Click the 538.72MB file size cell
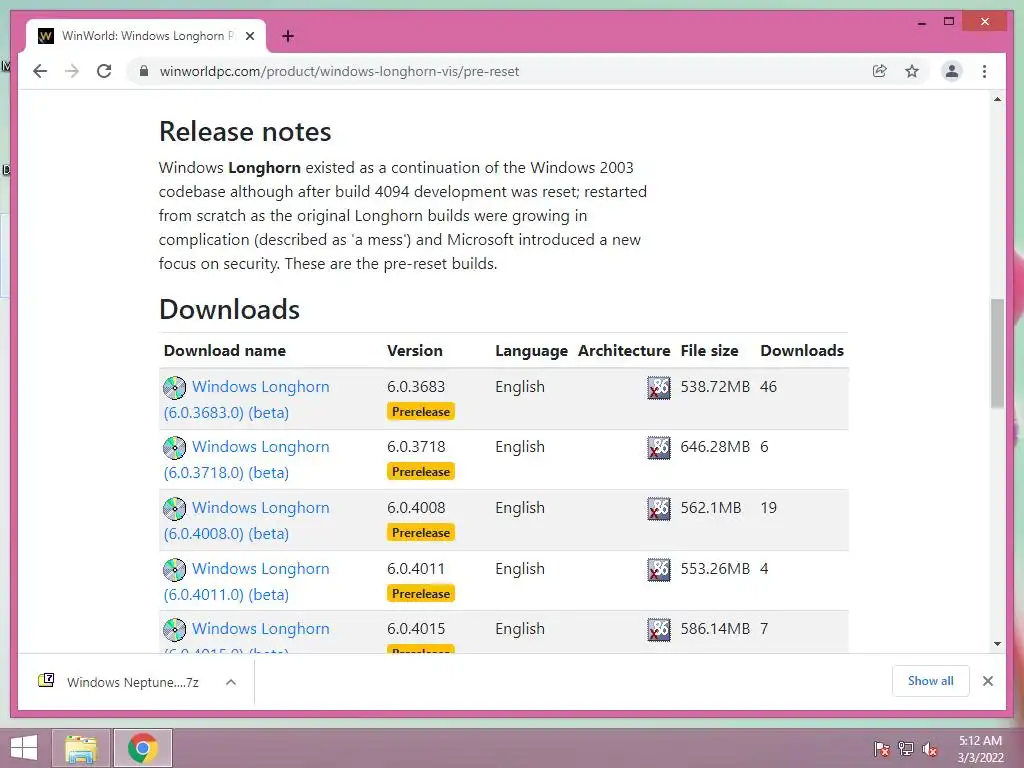This screenshot has height=768, width=1024. pos(715,387)
